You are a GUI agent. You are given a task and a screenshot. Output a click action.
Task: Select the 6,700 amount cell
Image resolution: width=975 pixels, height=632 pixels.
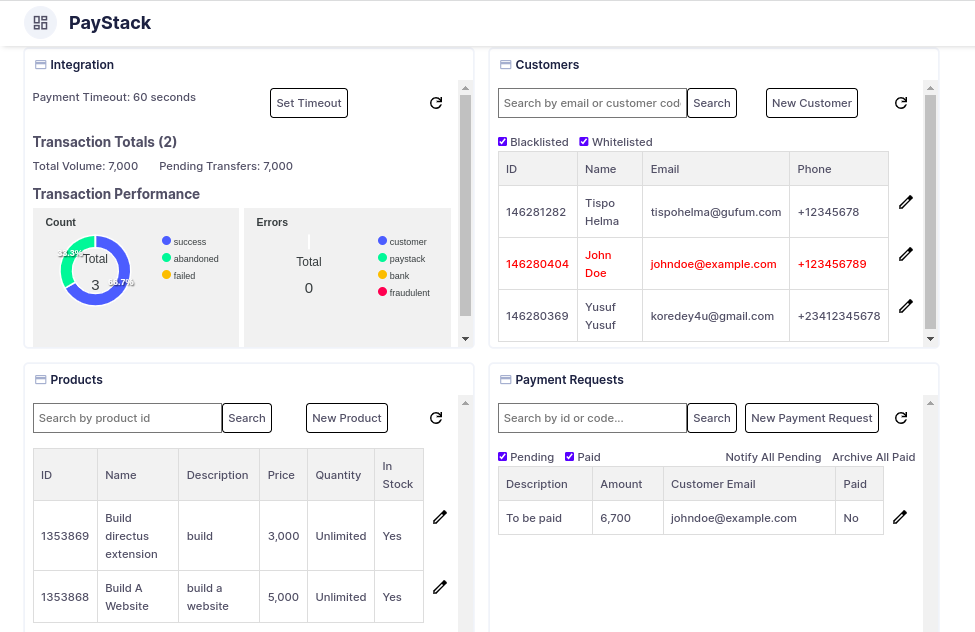tap(627, 518)
